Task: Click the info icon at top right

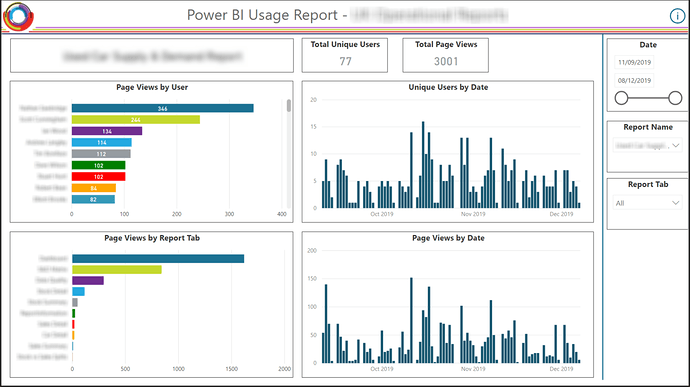Action: (677, 16)
